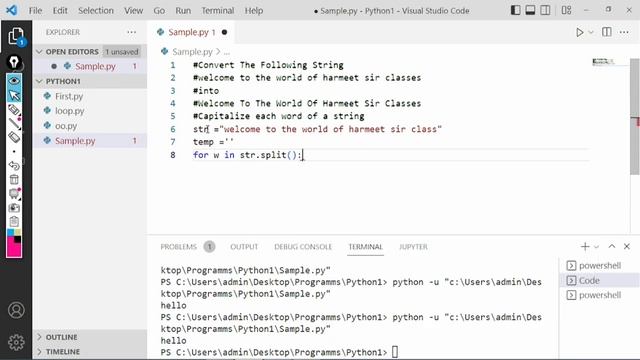Screen dimensions: 640x360
Task: Select the highlighter pen tool
Action: (x=14, y=109)
